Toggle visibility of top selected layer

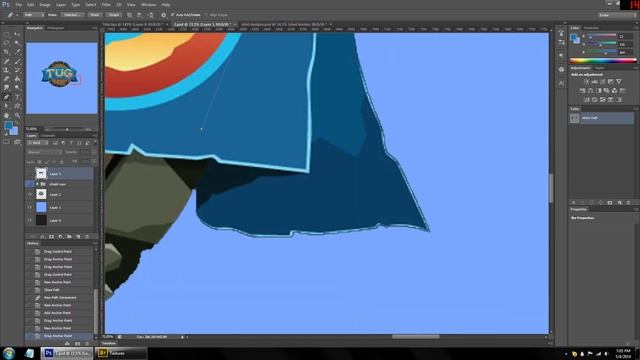(29, 173)
